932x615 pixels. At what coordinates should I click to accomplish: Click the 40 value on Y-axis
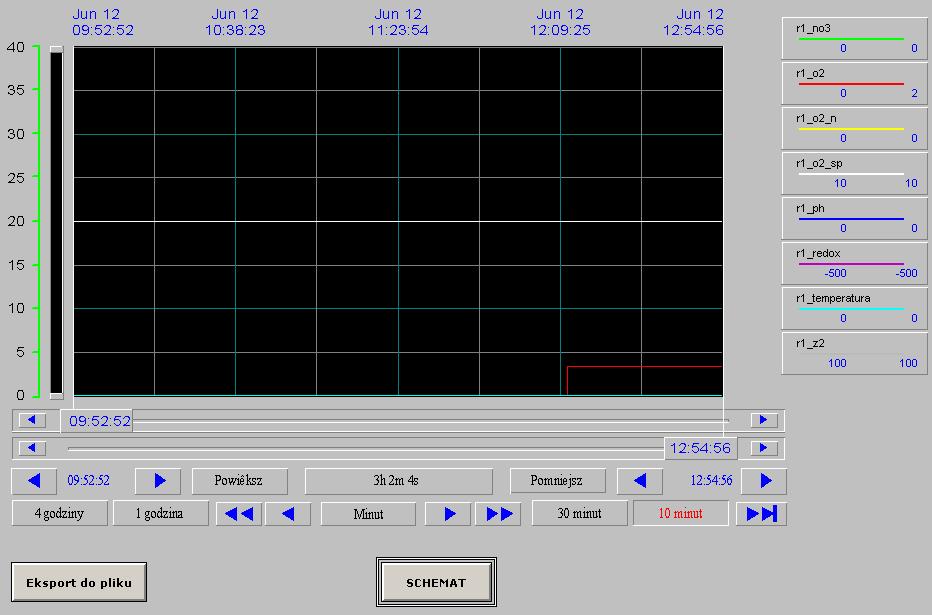point(16,47)
